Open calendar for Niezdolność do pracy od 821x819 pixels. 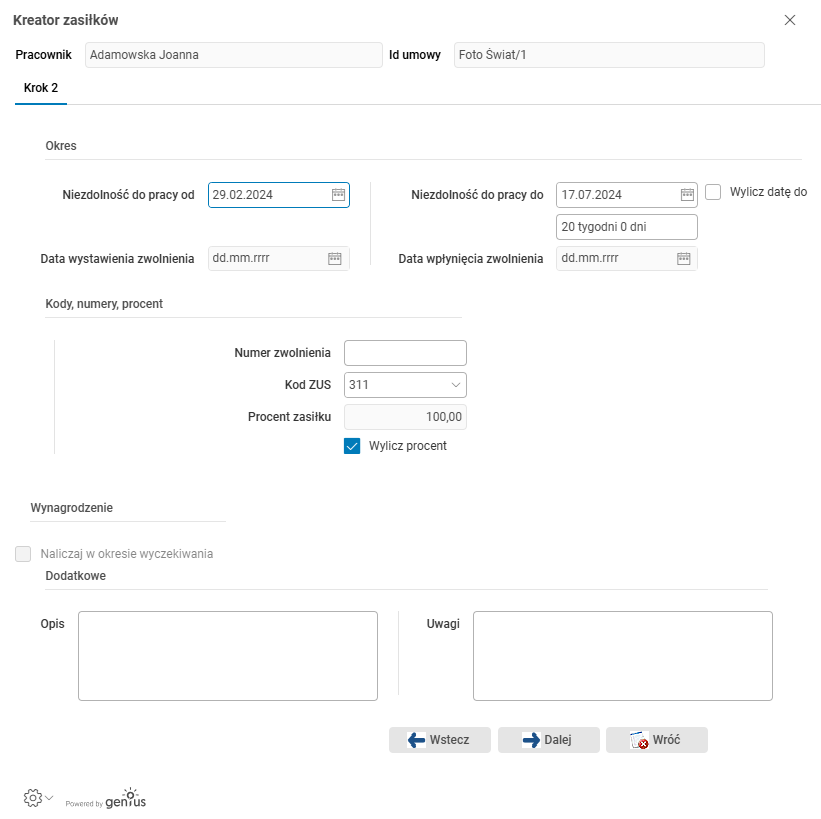[338, 195]
